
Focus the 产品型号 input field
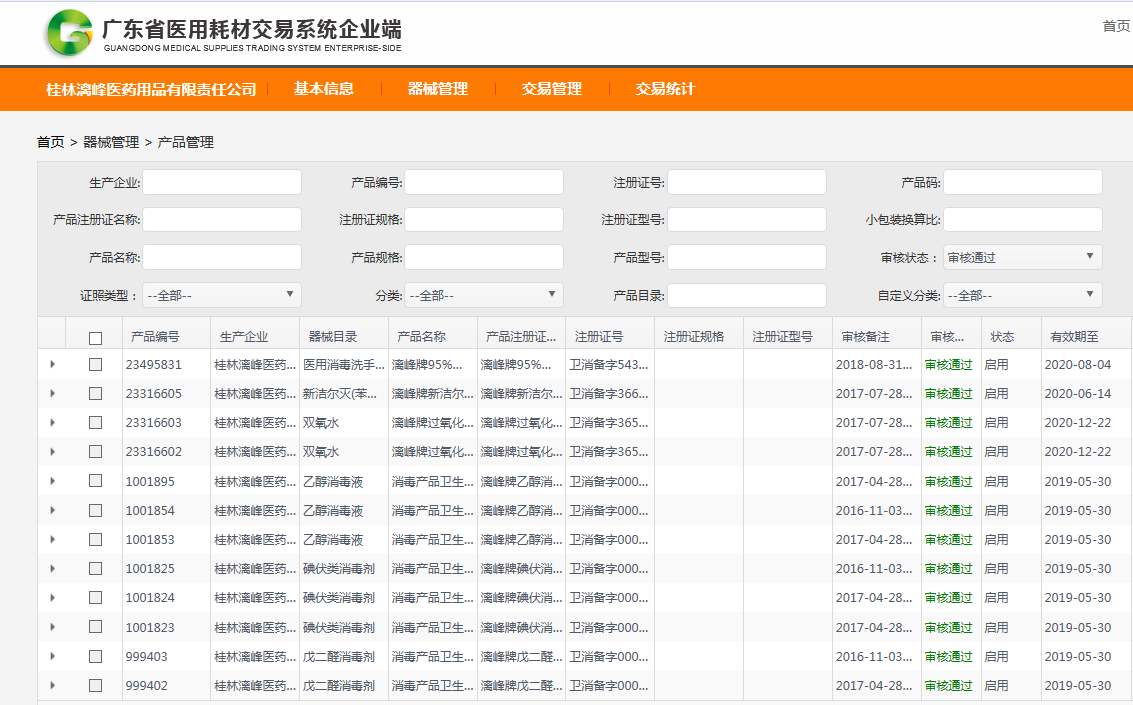tap(747, 257)
